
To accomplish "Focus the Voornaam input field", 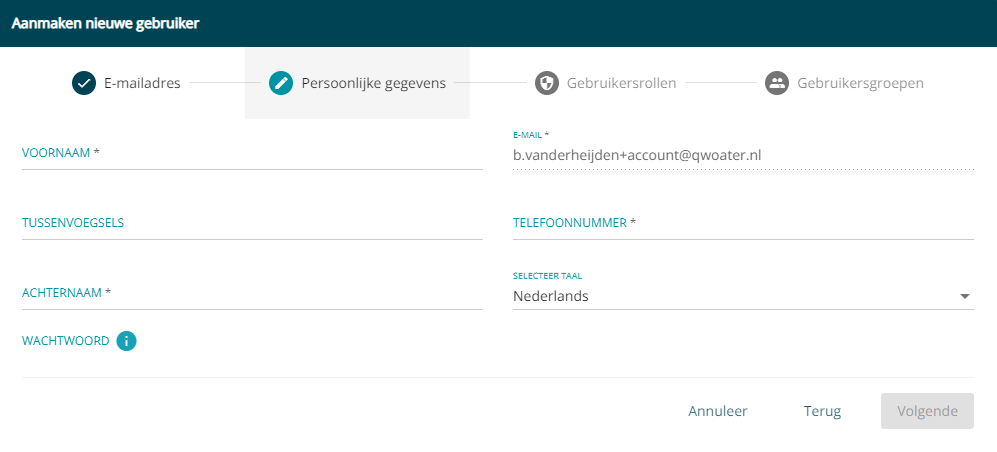I will click(x=252, y=154).
